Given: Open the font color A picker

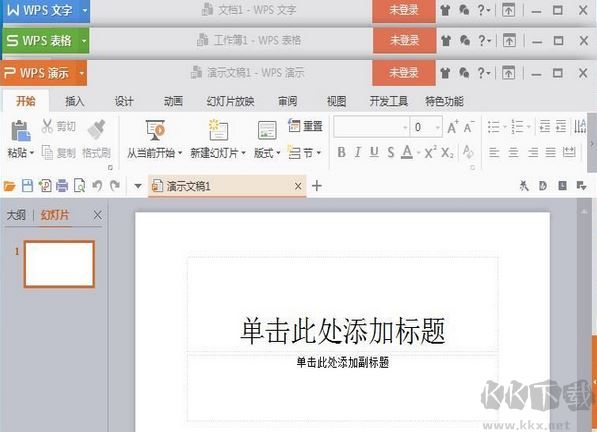Looking at the screenshot, I should coord(407,152).
